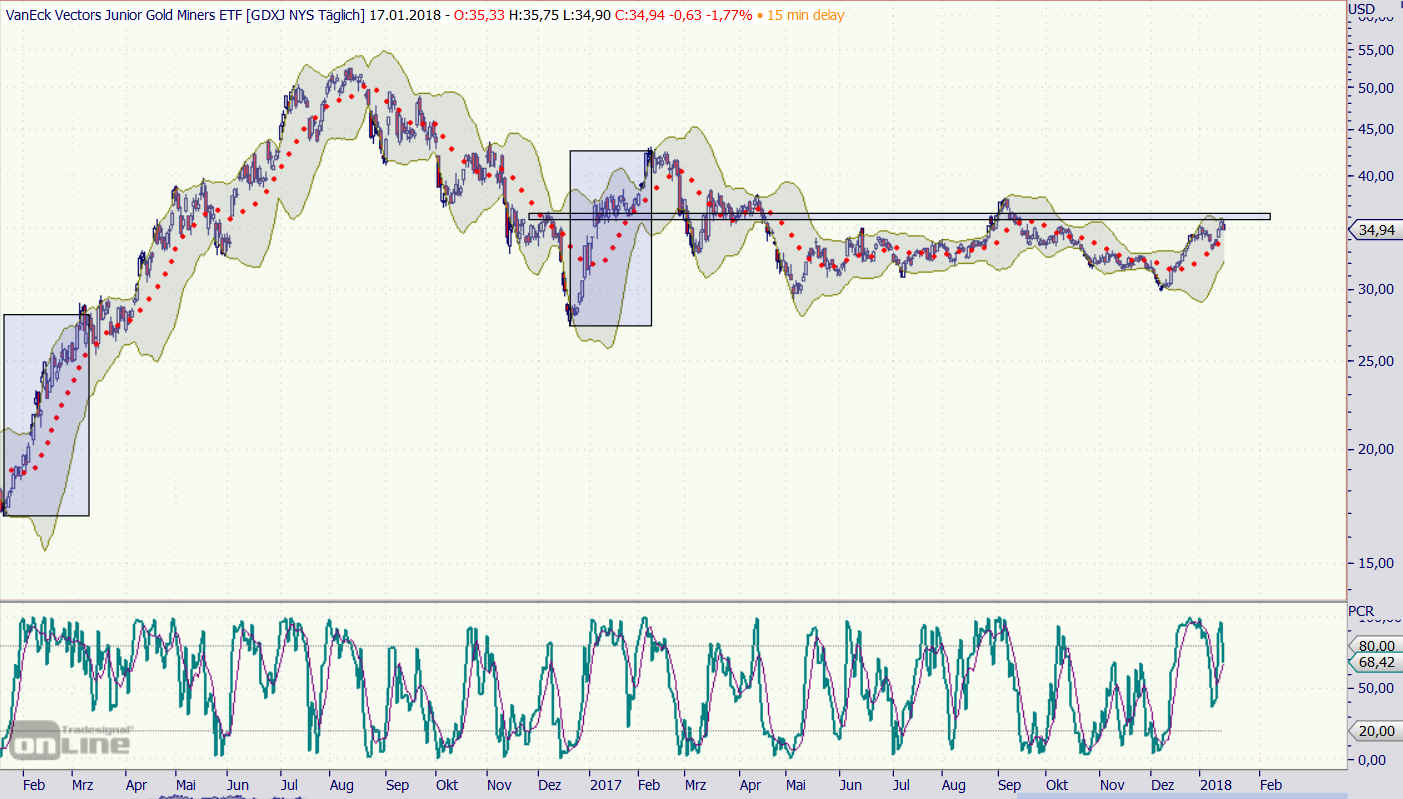Click the "2018" label on the time axis
The width and height of the screenshot is (1403, 799).
pyautogui.click(x=1216, y=786)
